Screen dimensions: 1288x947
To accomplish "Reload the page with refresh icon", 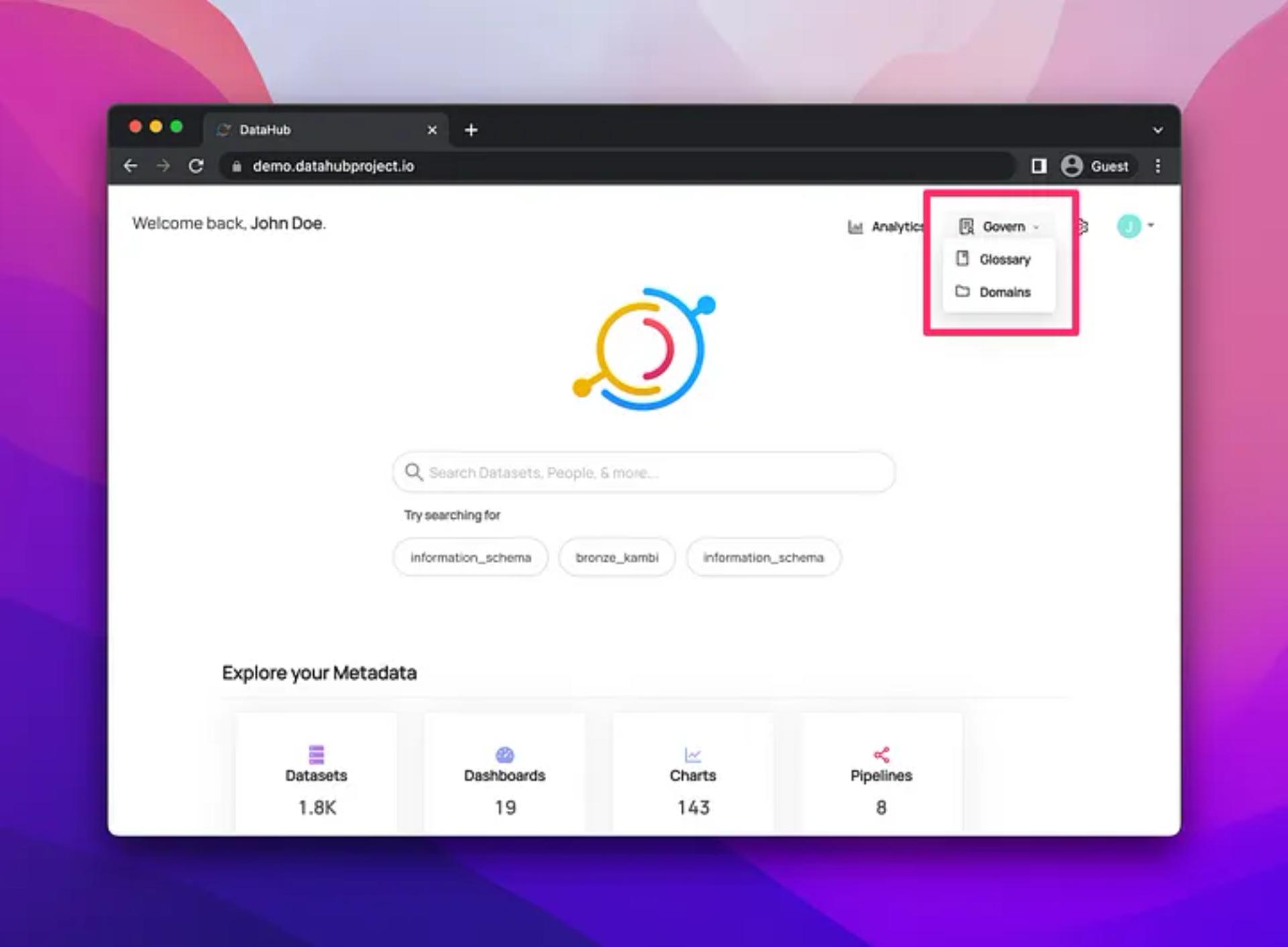I will coord(196,166).
